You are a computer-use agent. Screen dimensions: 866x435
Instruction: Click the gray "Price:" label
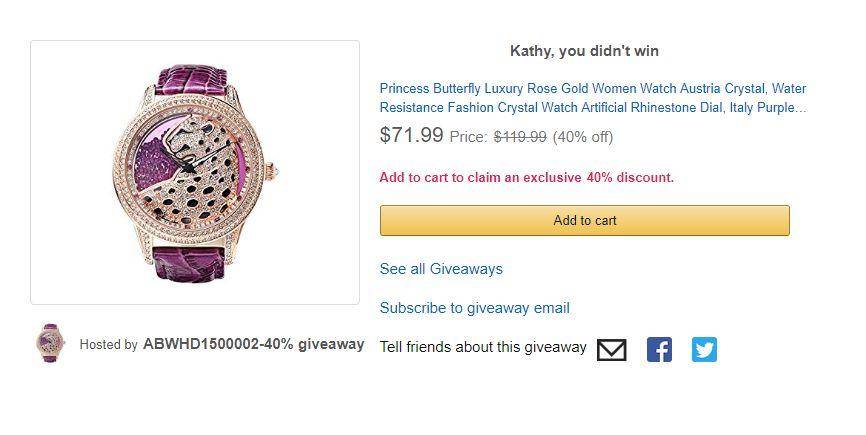pos(468,137)
